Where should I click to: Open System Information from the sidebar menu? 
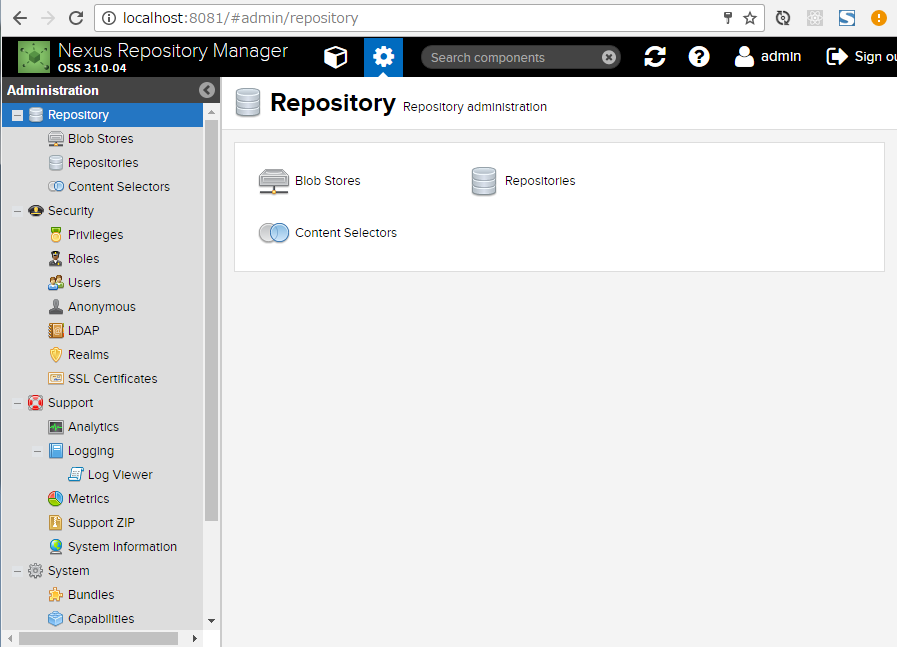click(x=56, y=546)
